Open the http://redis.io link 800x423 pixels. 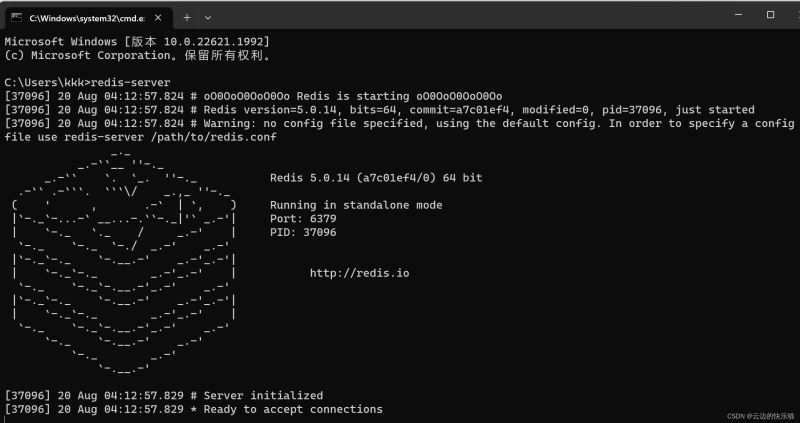point(359,273)
